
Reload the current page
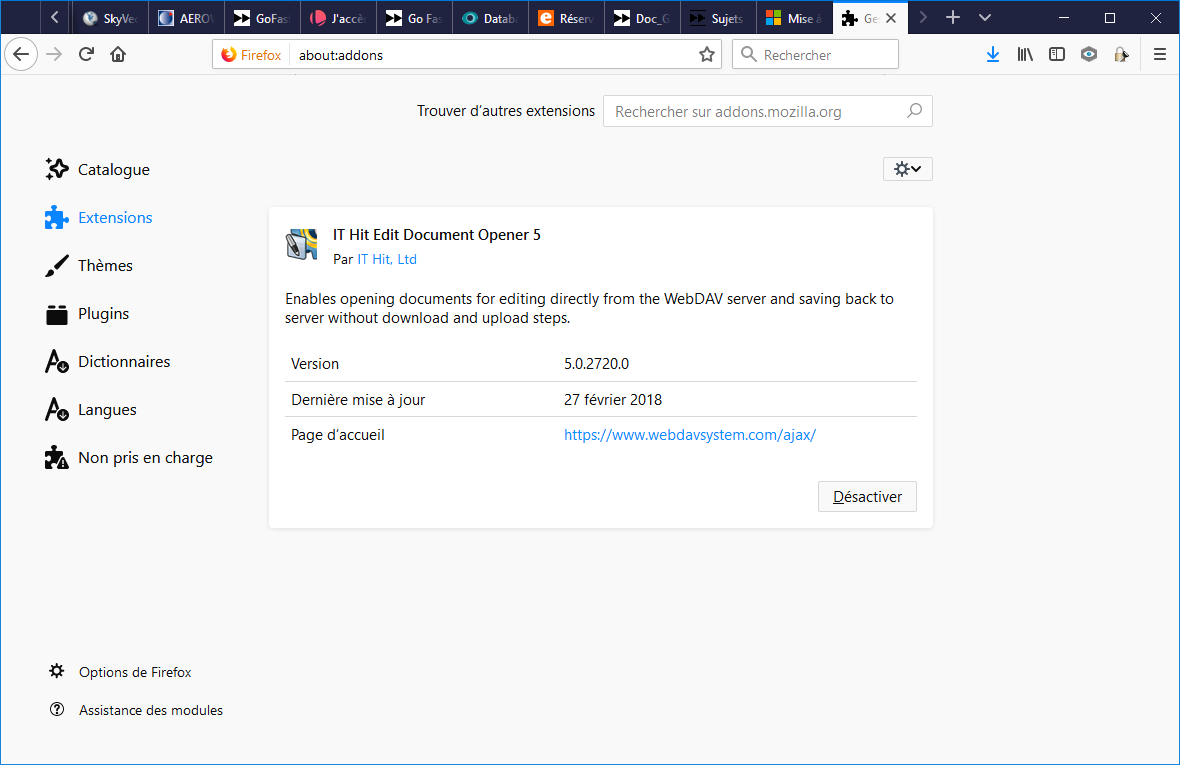[x=86, y=55]
